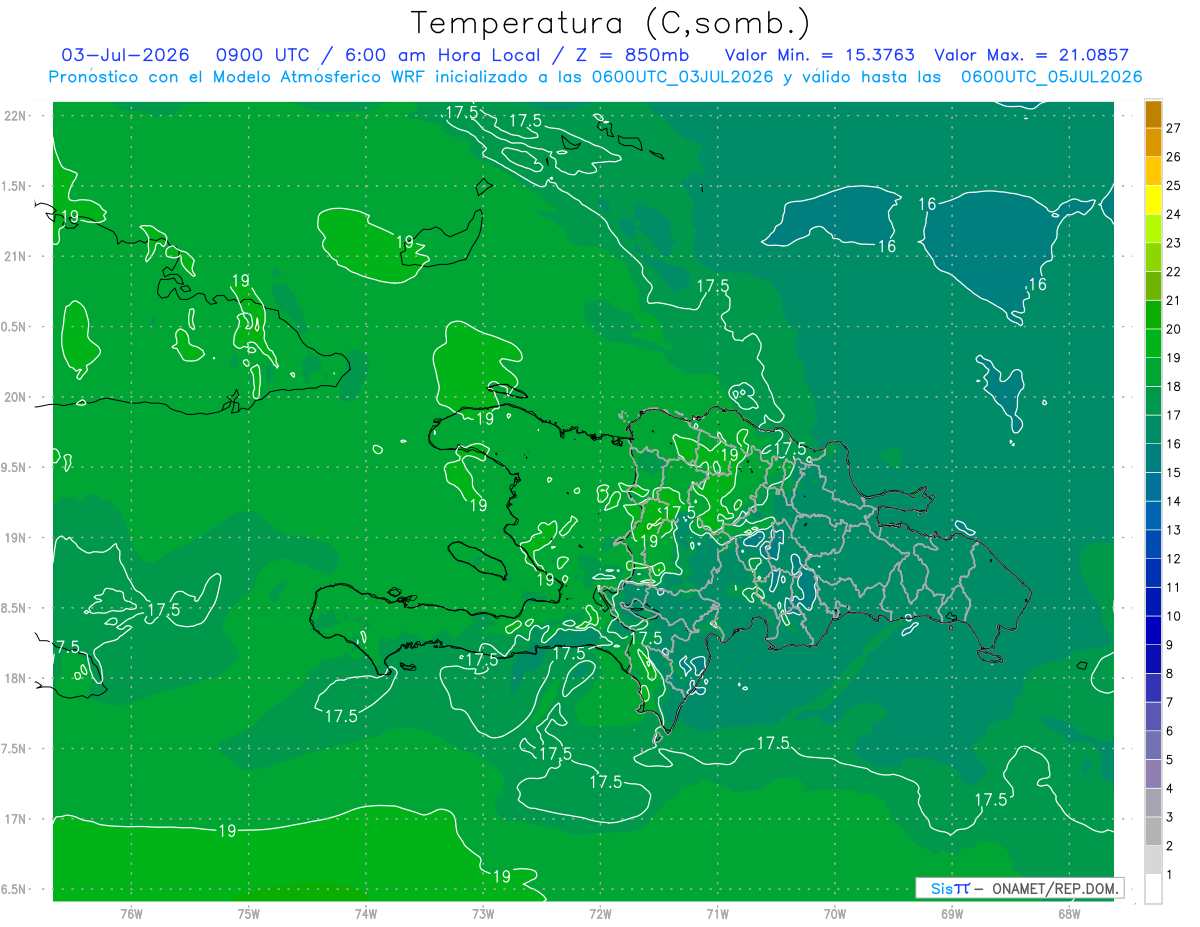The image size is (1200, 927).
Task: Click the 'ONAMET/REP.DOM.' credit label
Action: pos(1055,888)
